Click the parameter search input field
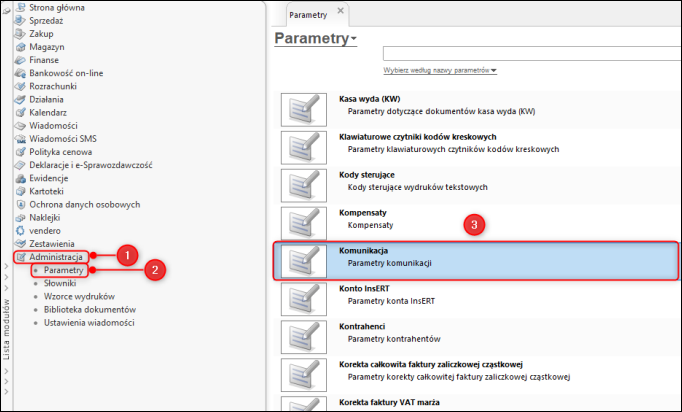682x412 pixels. pos(530,54)
